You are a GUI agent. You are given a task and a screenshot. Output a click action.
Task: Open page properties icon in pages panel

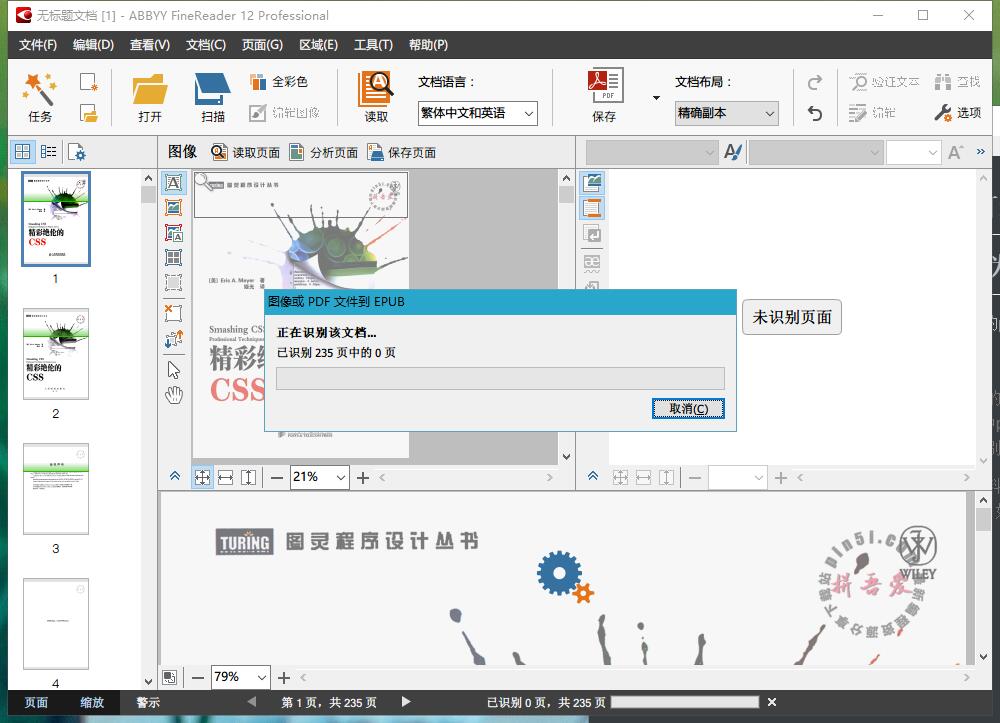click(x=76, y=152)
